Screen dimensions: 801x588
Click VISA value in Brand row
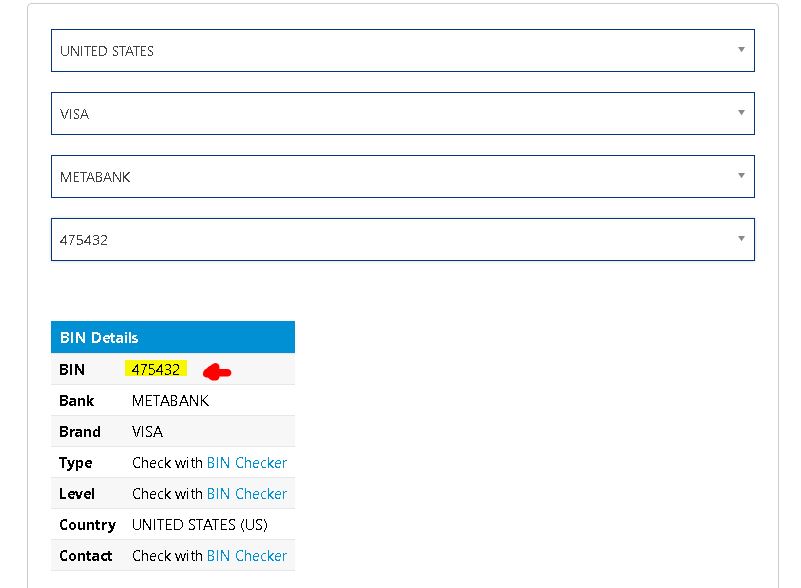[147, 432]
